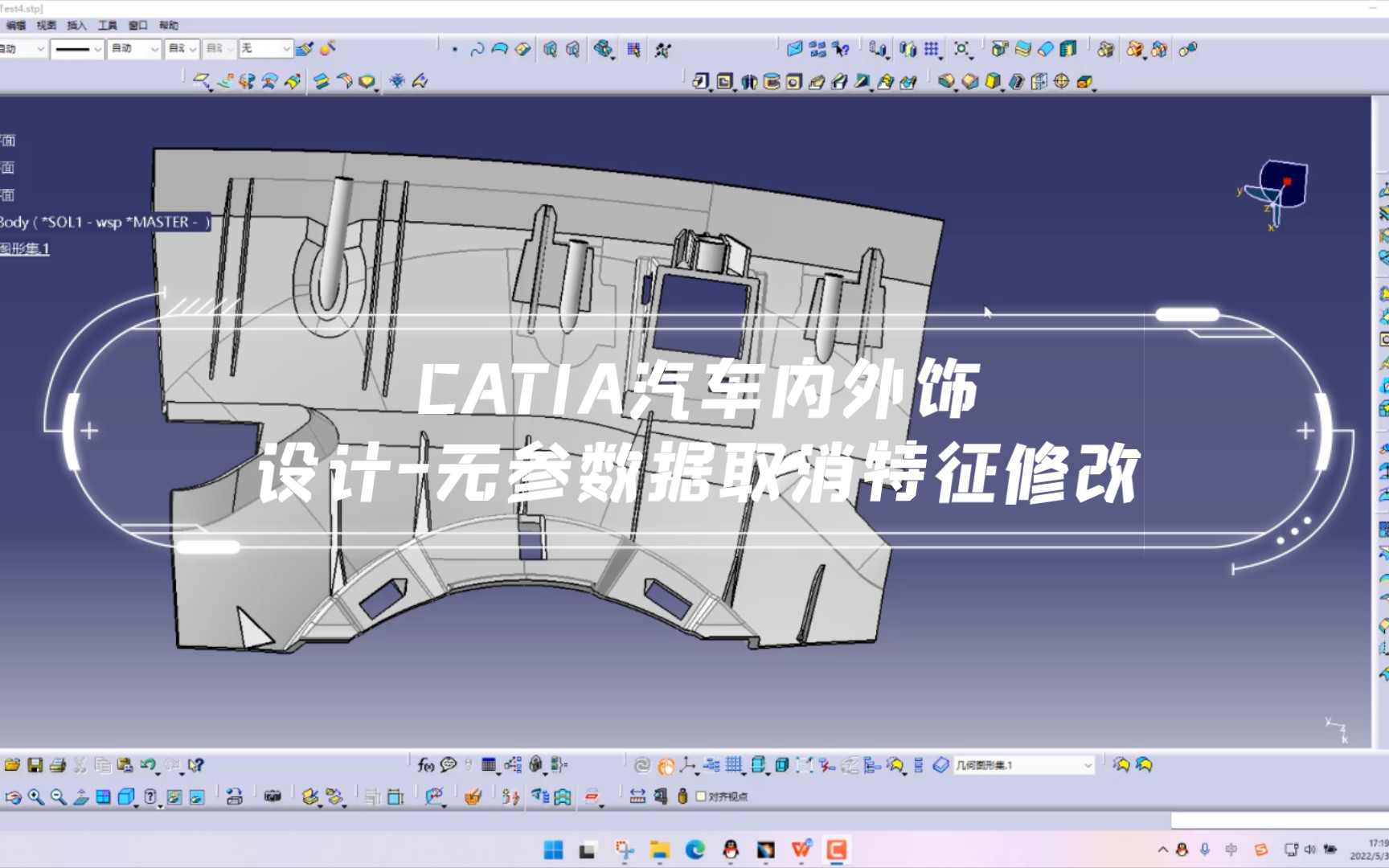
Task: Select the Spline curve tool
Action: [477, 50]
